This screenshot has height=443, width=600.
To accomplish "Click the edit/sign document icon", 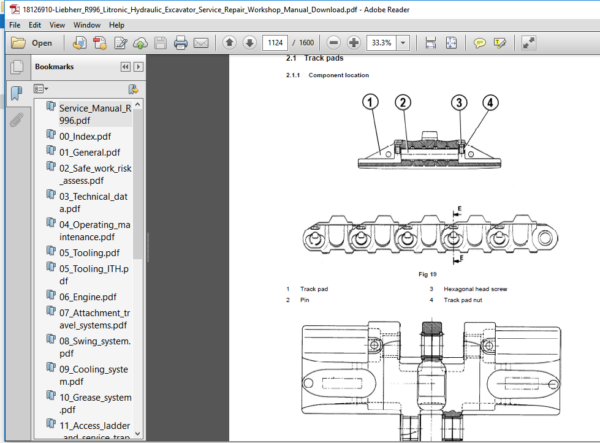I will tap(121, 43).
